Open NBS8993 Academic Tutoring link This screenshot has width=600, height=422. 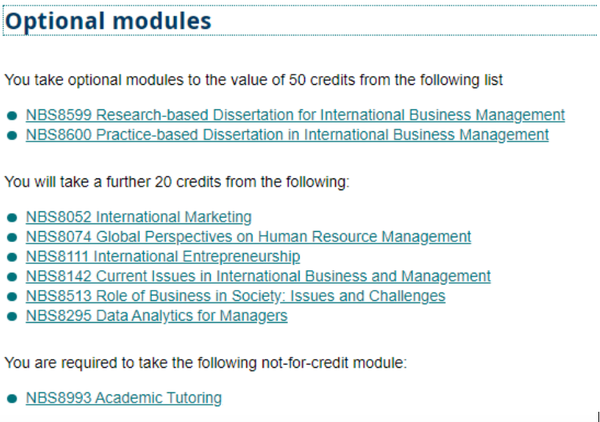(x=124, y=398)
